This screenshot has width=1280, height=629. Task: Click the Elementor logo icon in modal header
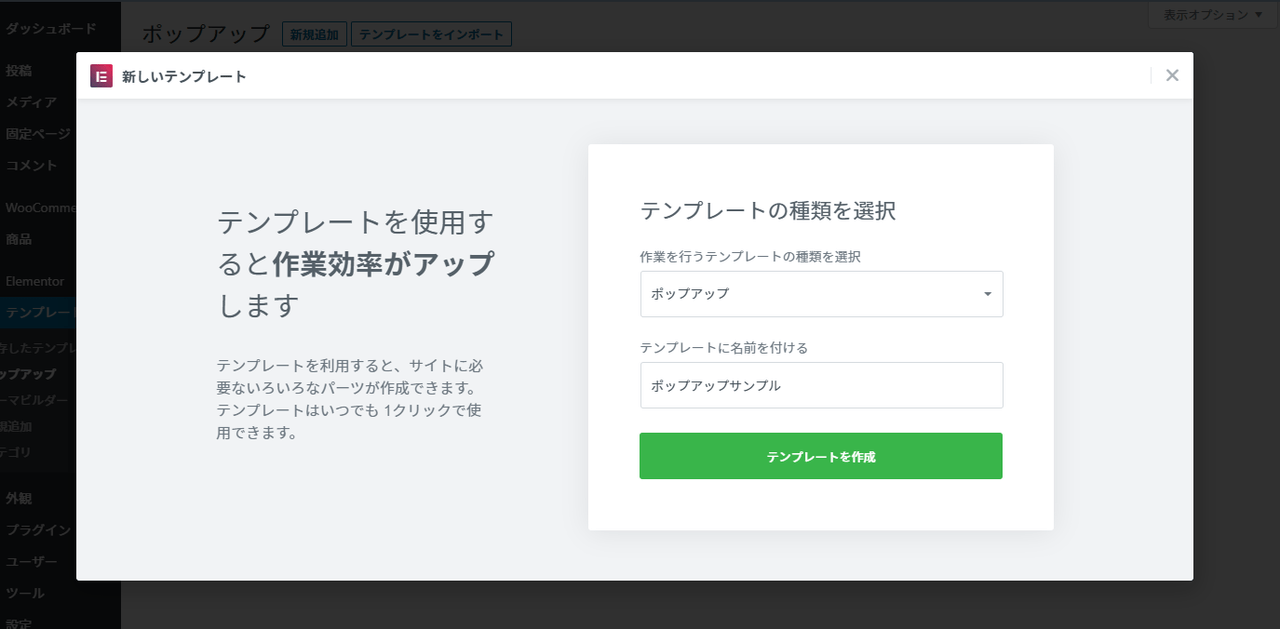[101, 76]
